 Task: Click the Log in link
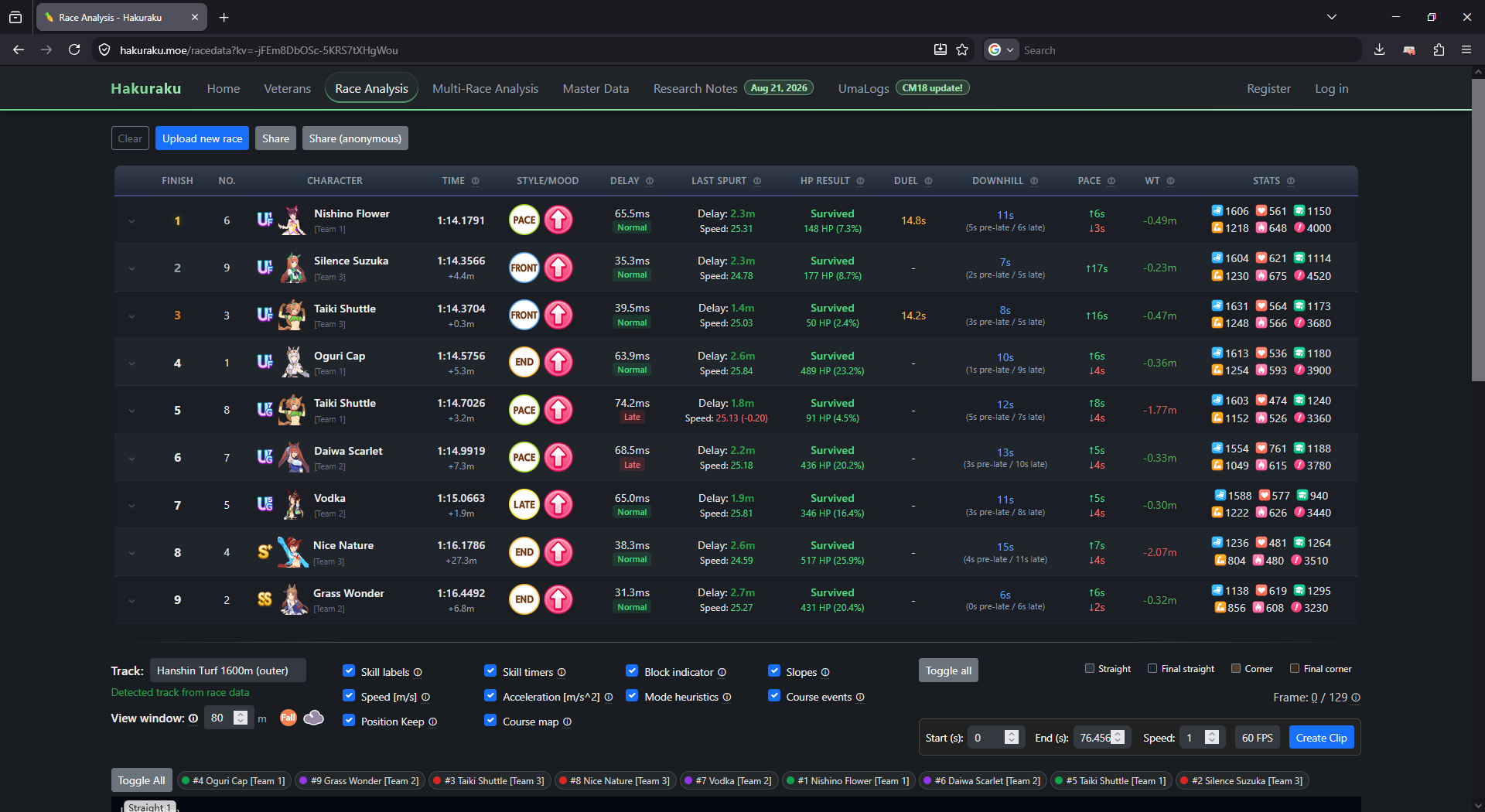[1331, 88]
